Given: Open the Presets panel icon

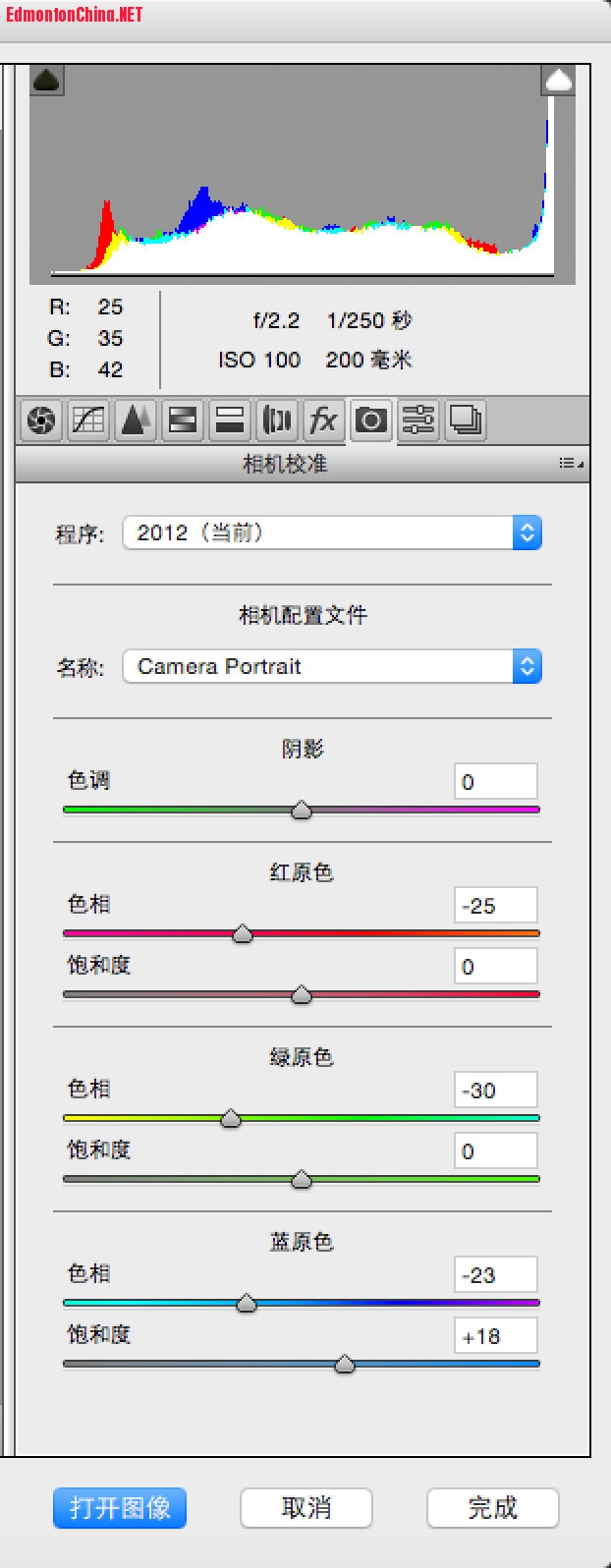Looking at the screenshot, I should 418,421.
